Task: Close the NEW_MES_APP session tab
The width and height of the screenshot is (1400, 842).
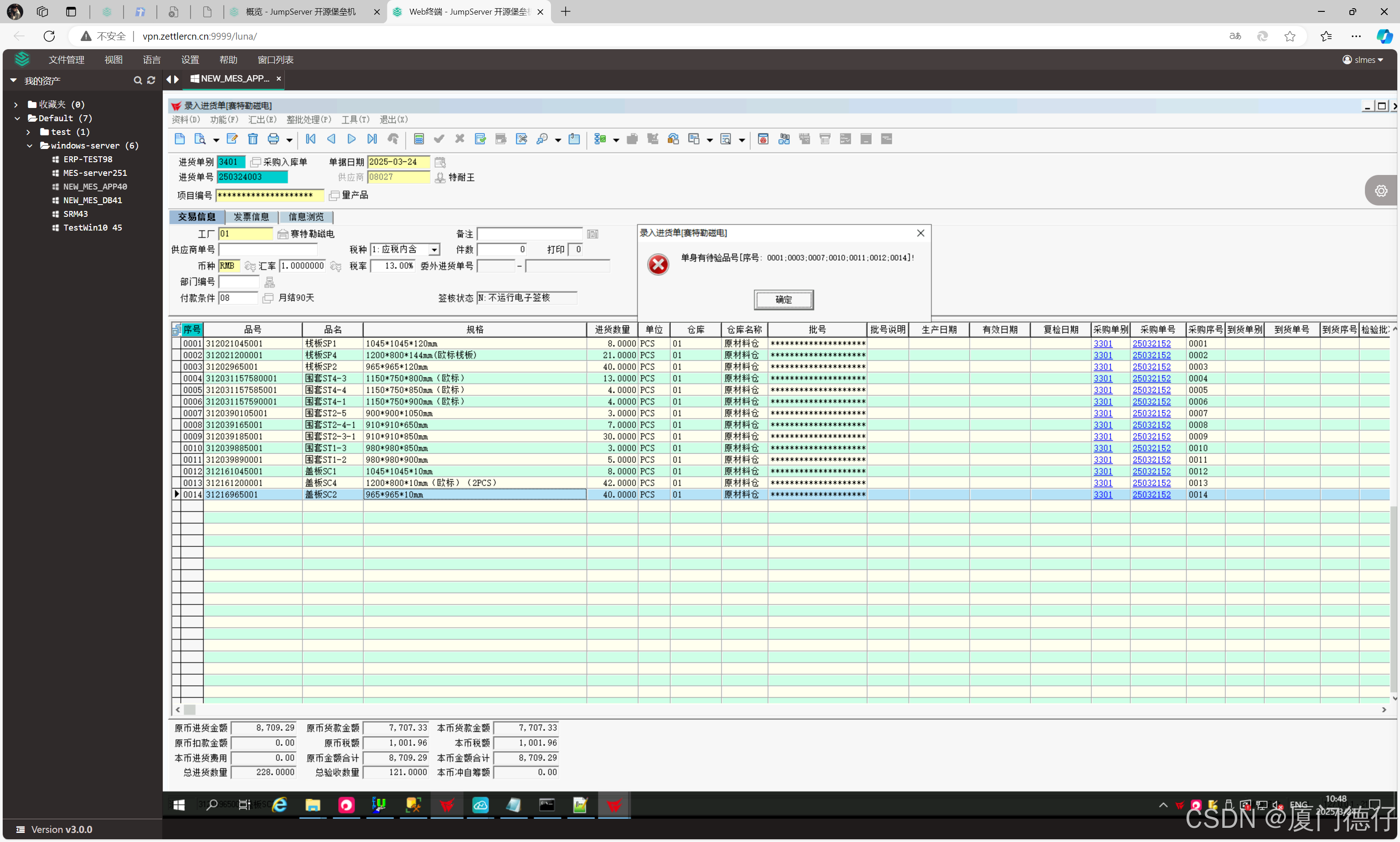Action: (278, 78)
